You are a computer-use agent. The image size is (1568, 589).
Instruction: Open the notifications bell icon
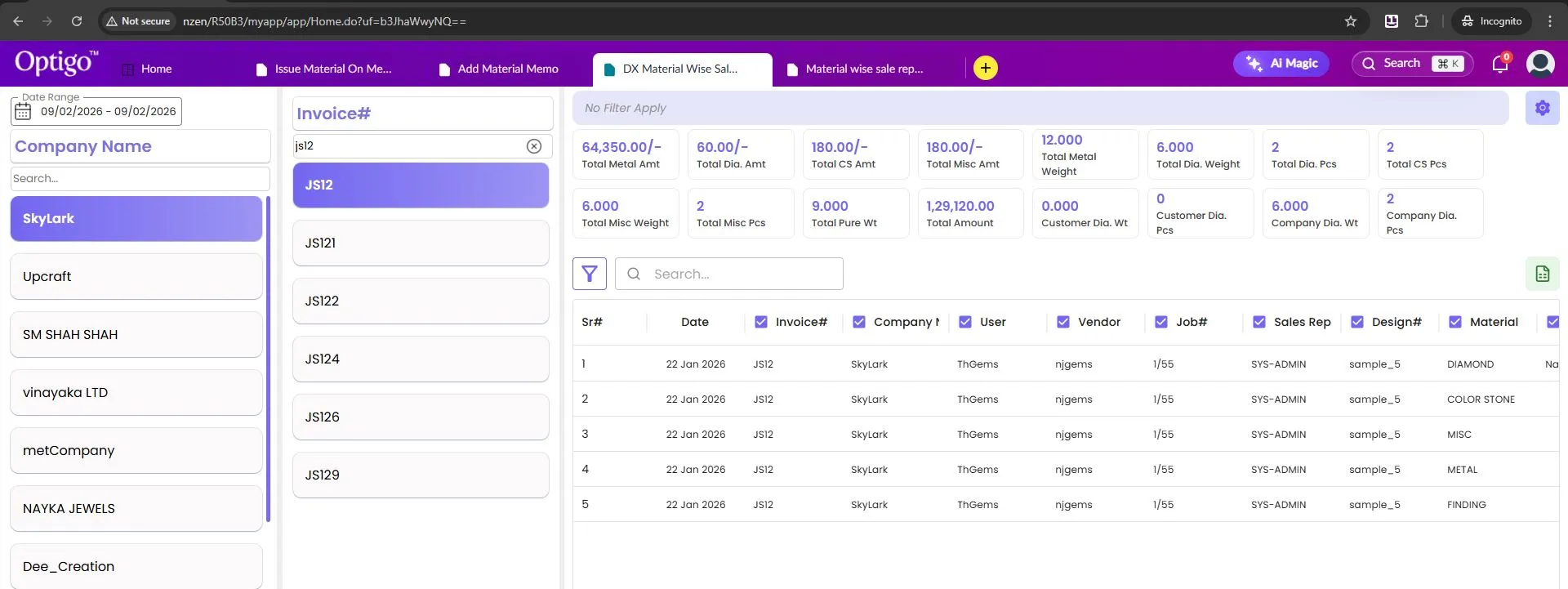(1500, 64)
